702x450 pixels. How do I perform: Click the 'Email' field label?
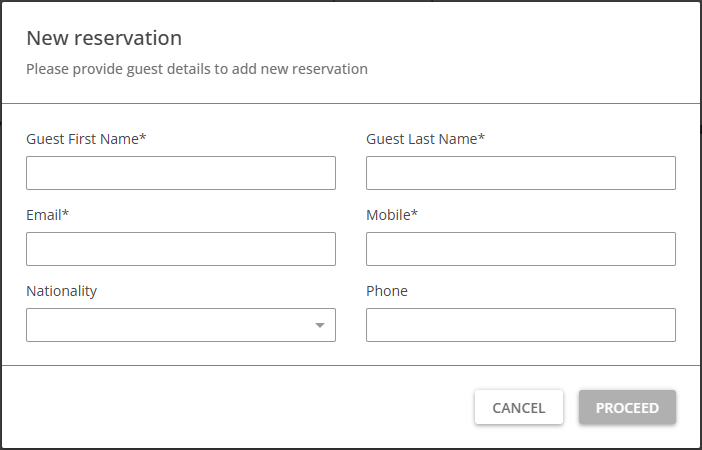pyautogui.click(x=44, y=215)
